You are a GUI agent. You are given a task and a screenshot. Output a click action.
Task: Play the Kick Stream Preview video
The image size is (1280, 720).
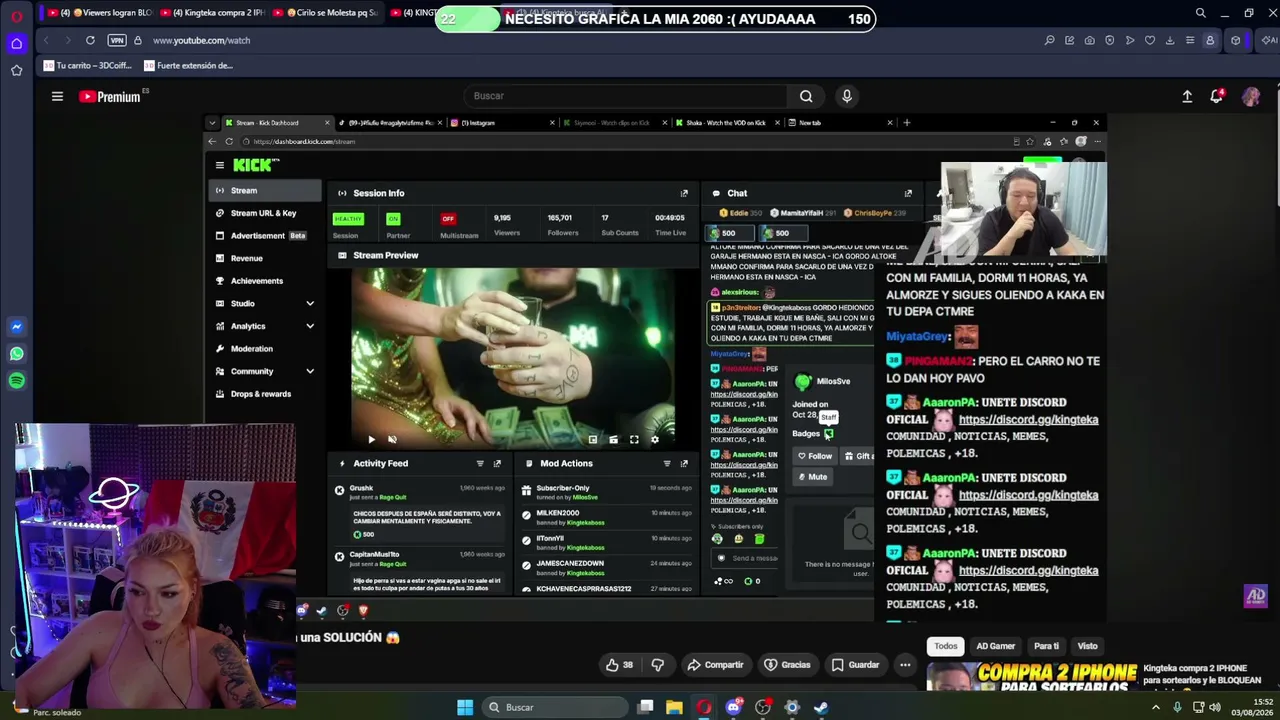click(x=371, y=440)
